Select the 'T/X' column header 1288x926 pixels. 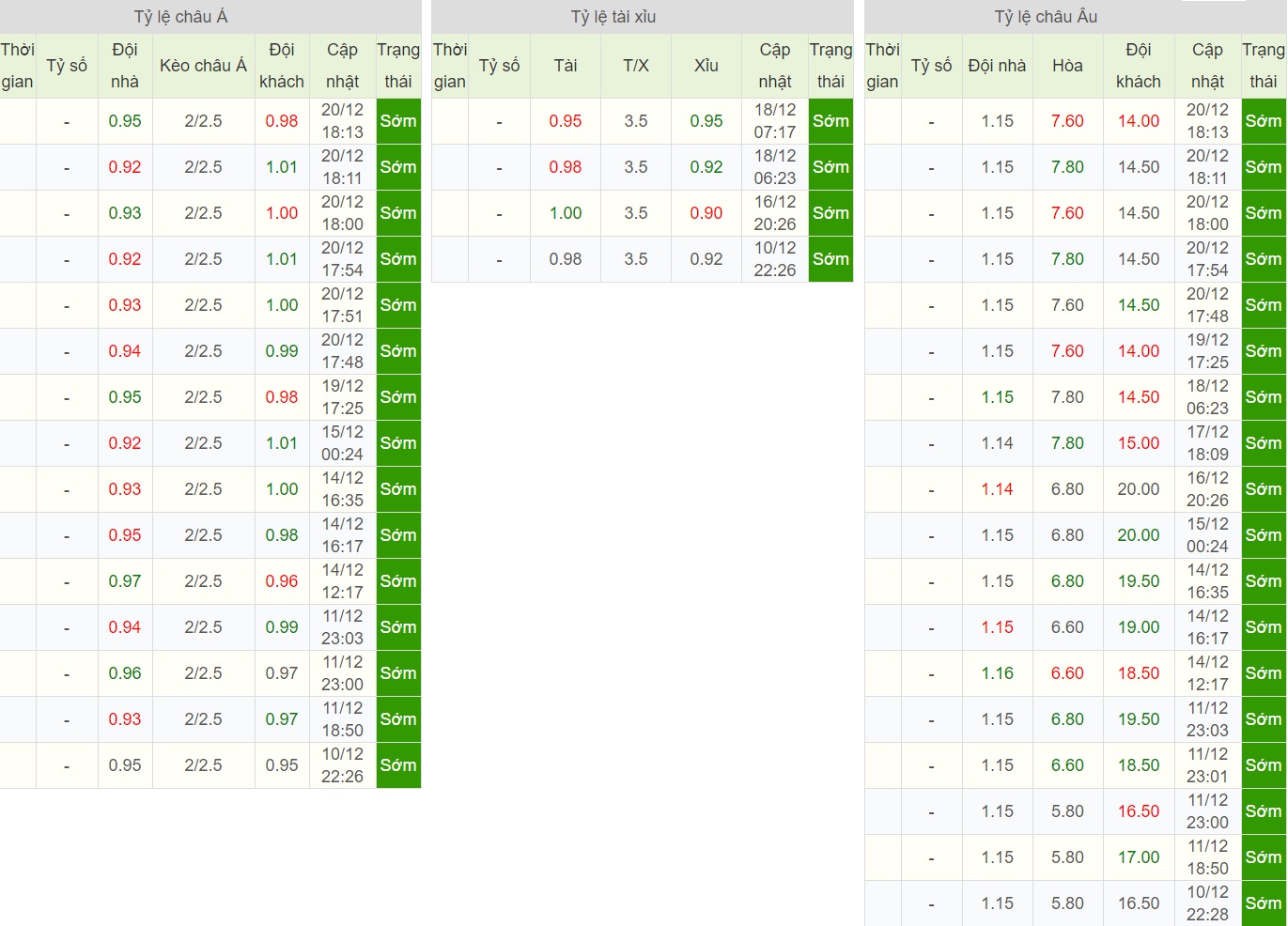636,66
